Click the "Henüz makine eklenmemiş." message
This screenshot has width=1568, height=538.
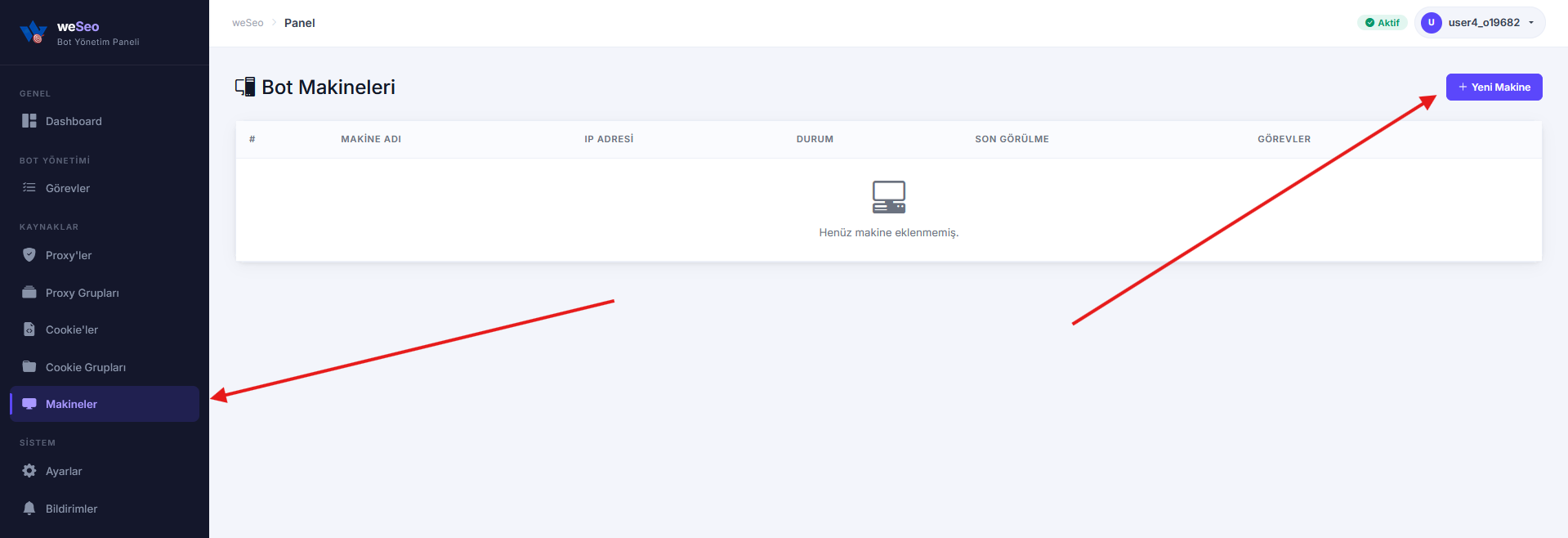(889, 233)
